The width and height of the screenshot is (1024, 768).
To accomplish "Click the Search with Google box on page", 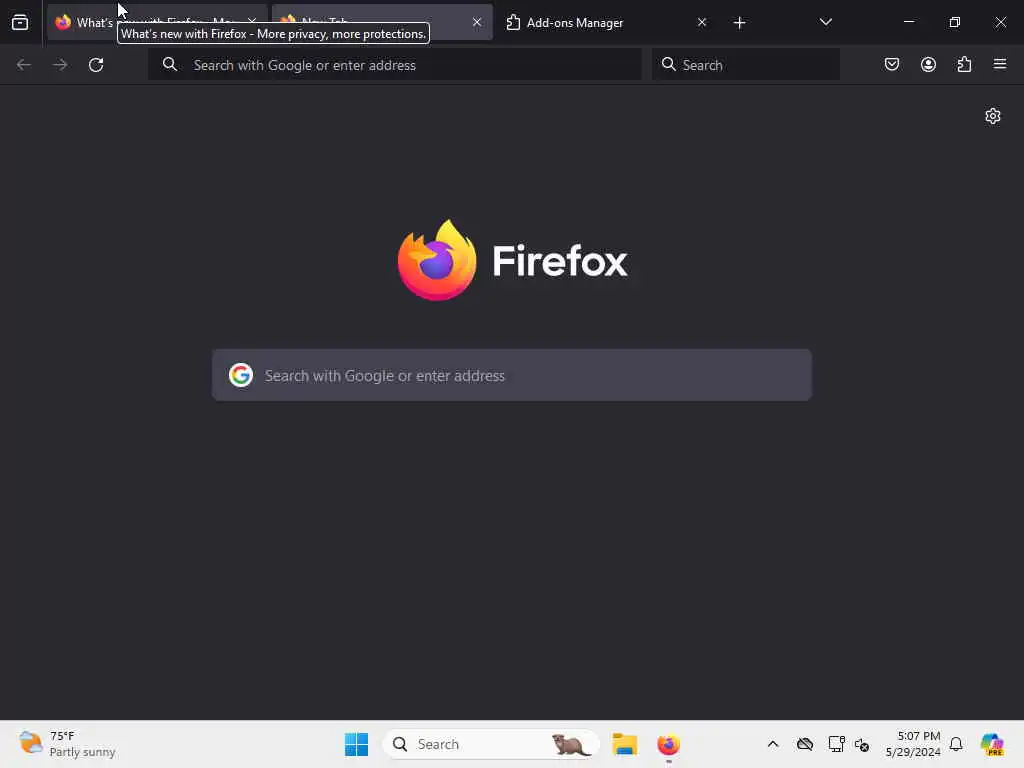I will pos(512,375).
